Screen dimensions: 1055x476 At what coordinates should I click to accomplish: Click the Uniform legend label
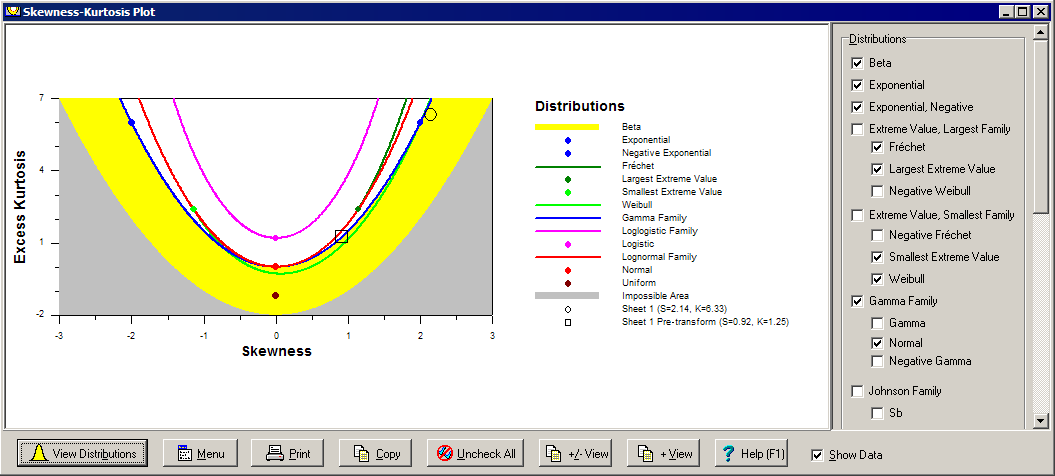coord(639,283)
